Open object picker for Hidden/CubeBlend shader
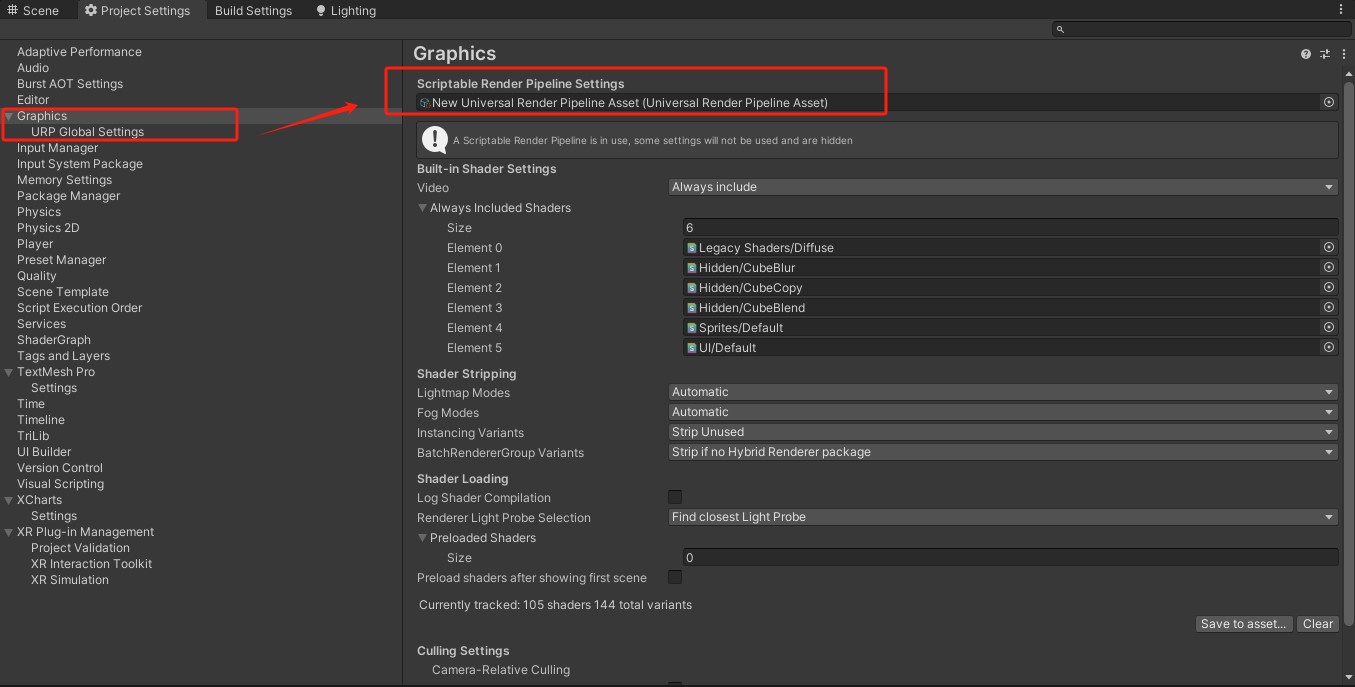Viewport: 1355px width, 687px height. (x=1328, y=307)
